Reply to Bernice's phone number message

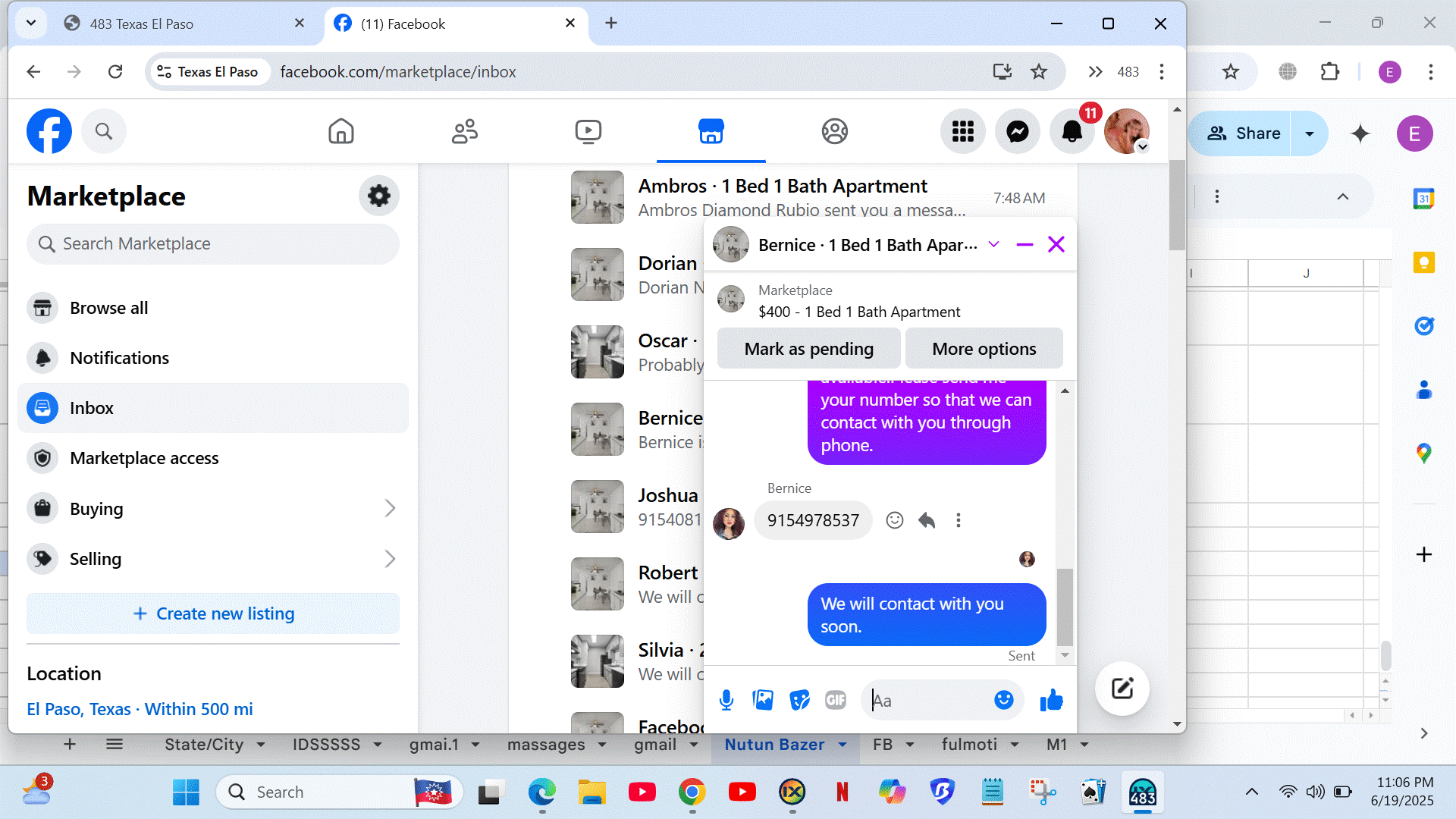click(x=927, y=520)
